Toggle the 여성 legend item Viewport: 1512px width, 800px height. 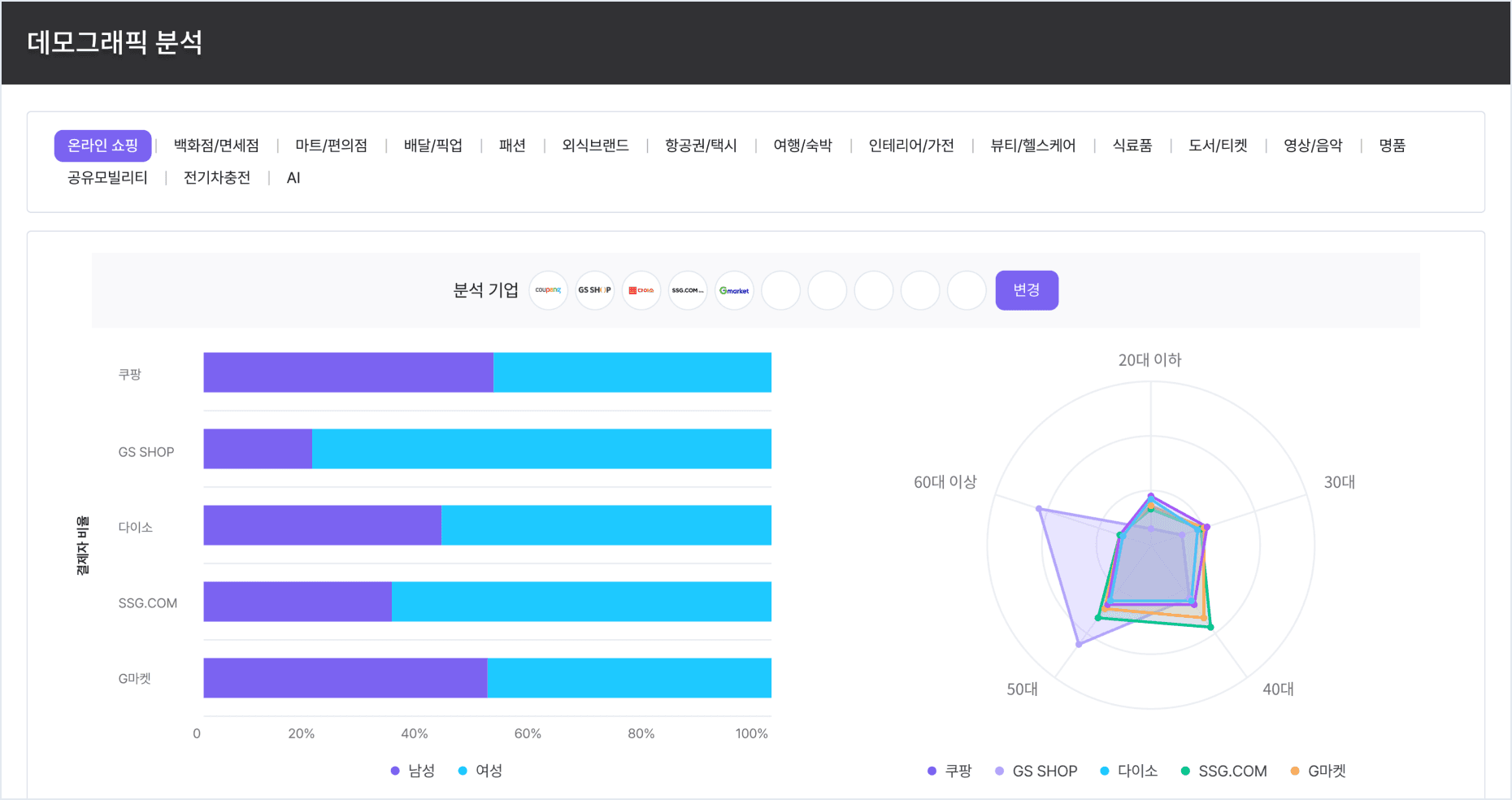(480, 771)
